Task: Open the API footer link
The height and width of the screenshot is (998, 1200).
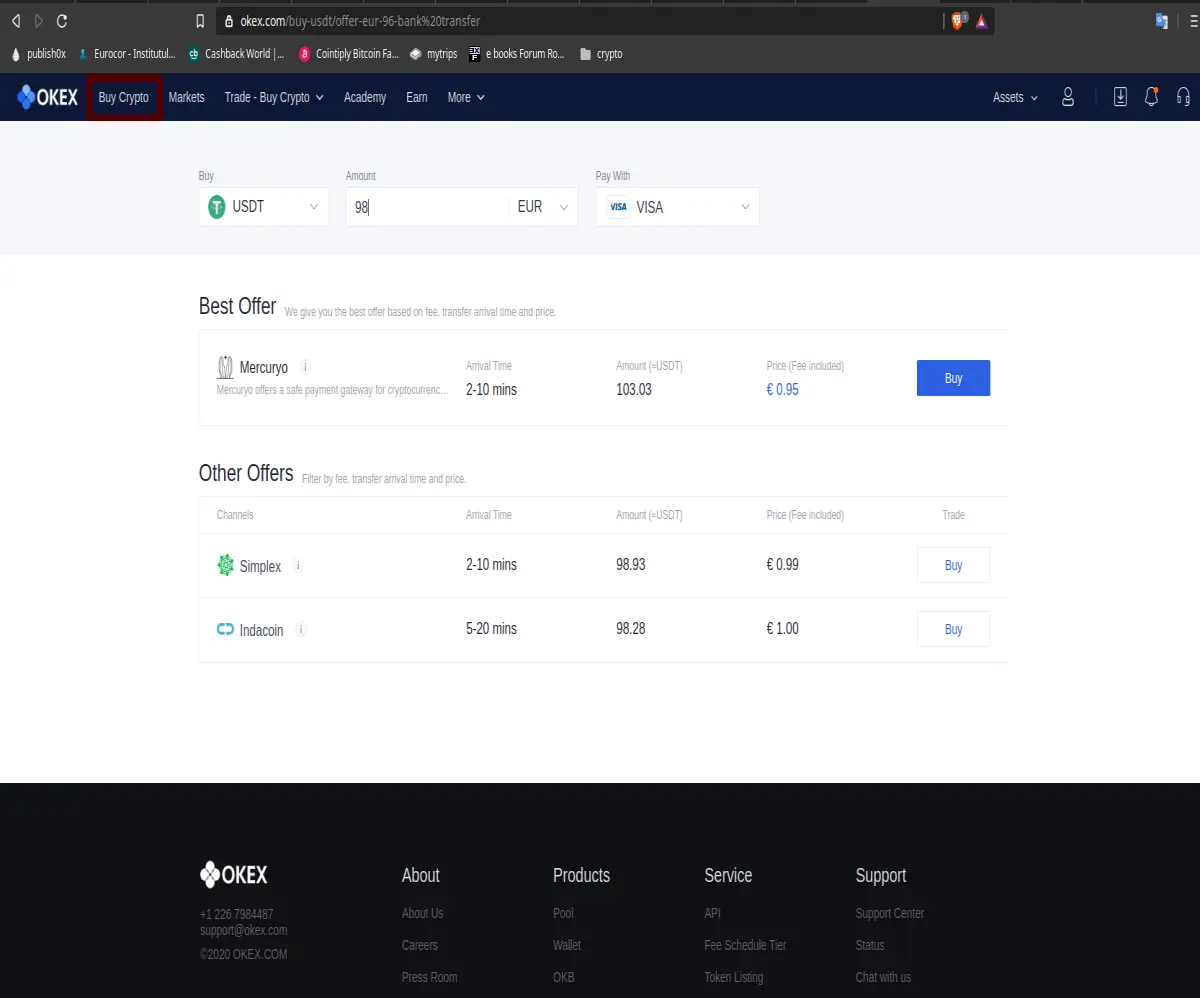Action: 712,913
